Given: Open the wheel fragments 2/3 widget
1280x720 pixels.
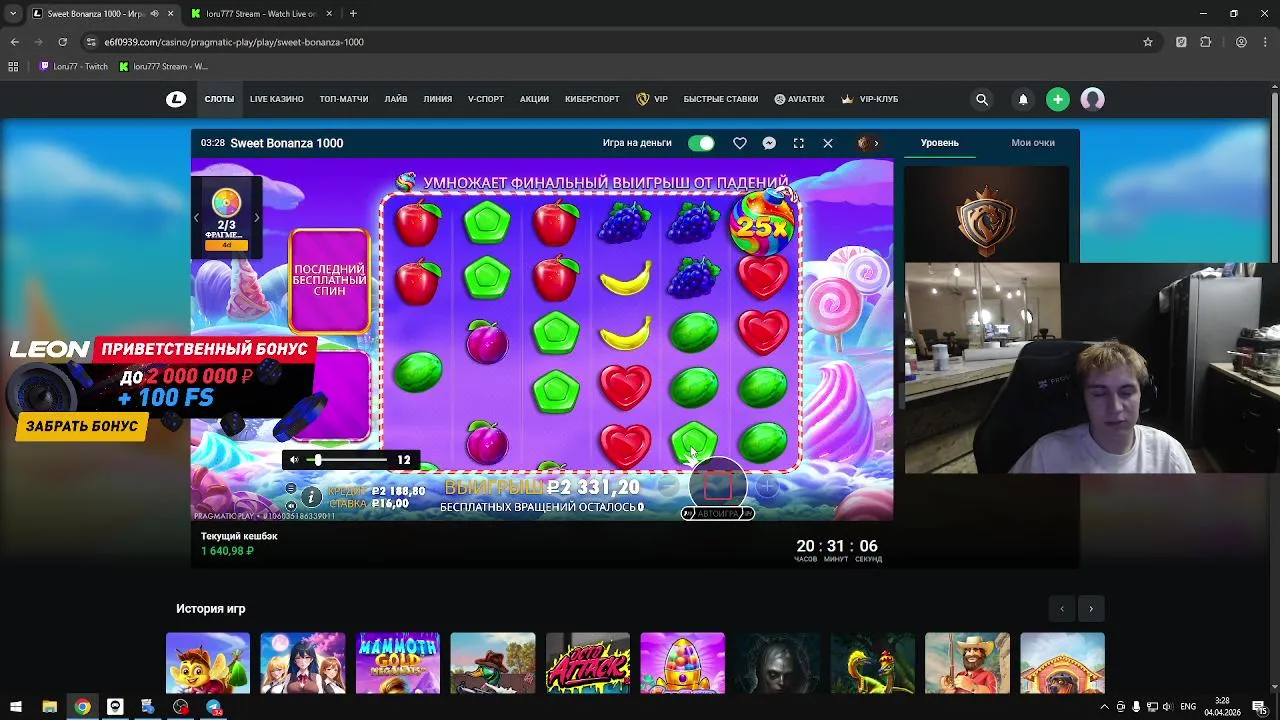Looking at the screenshot, I should [x=226, y=218].
